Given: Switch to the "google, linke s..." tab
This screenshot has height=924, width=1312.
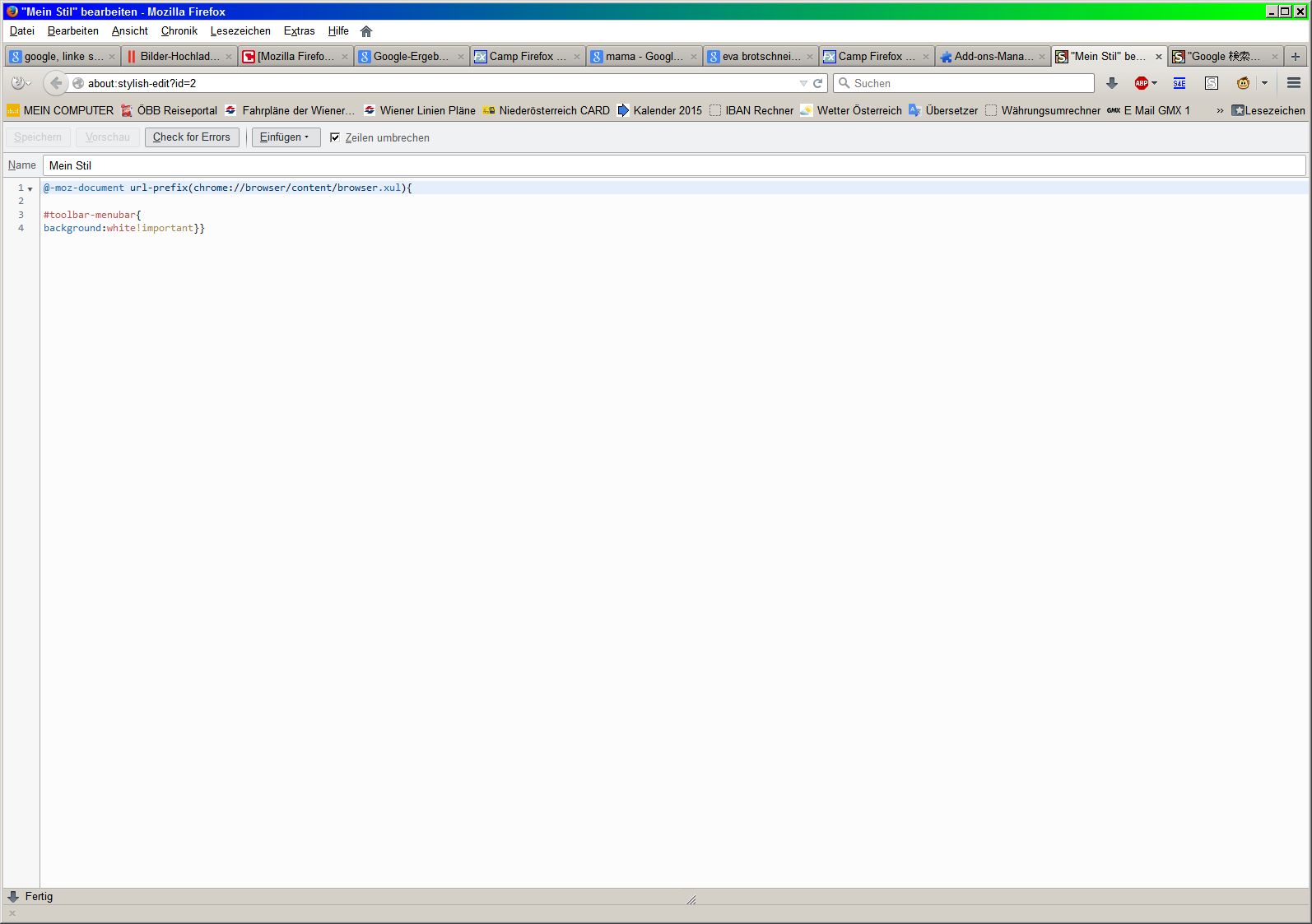Looking at the screenshot, I should 63,57.
